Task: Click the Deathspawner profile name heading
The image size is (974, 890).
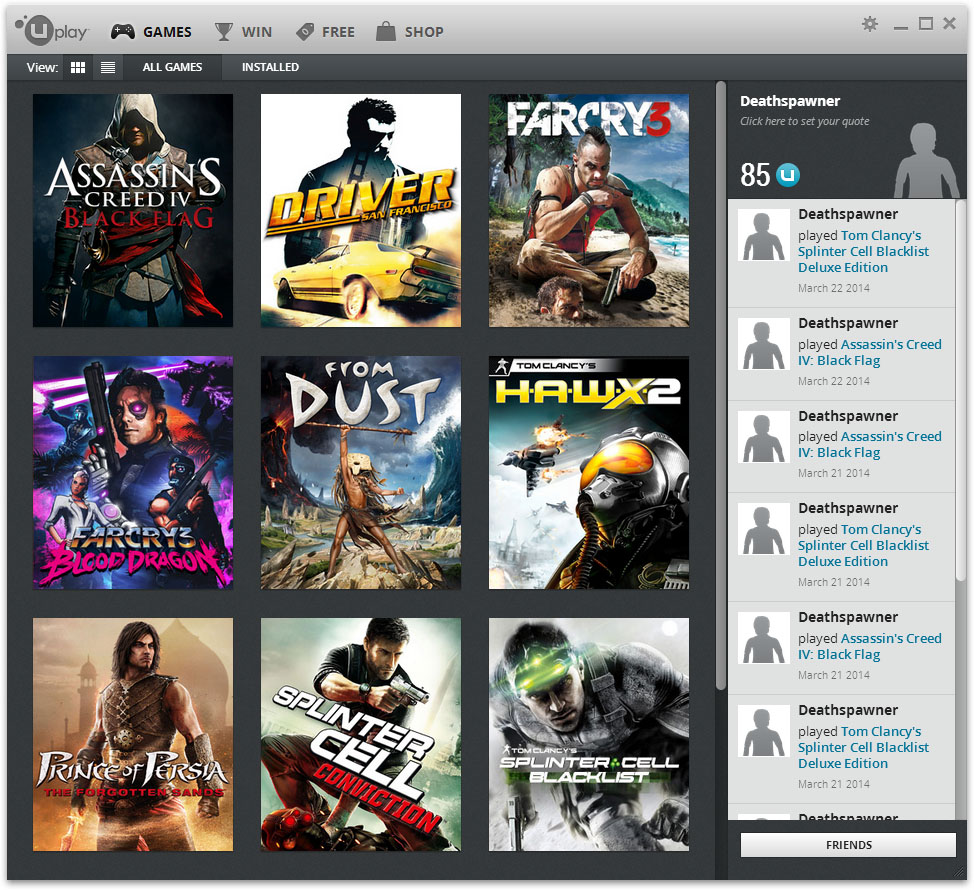Action: point(790,101)
